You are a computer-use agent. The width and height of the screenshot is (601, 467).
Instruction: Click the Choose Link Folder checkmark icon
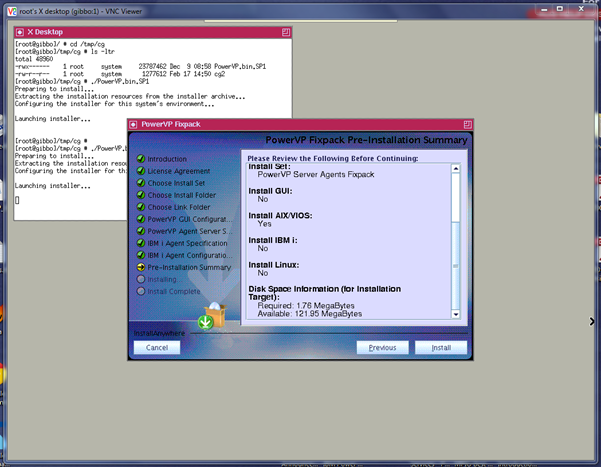(141, 207)
